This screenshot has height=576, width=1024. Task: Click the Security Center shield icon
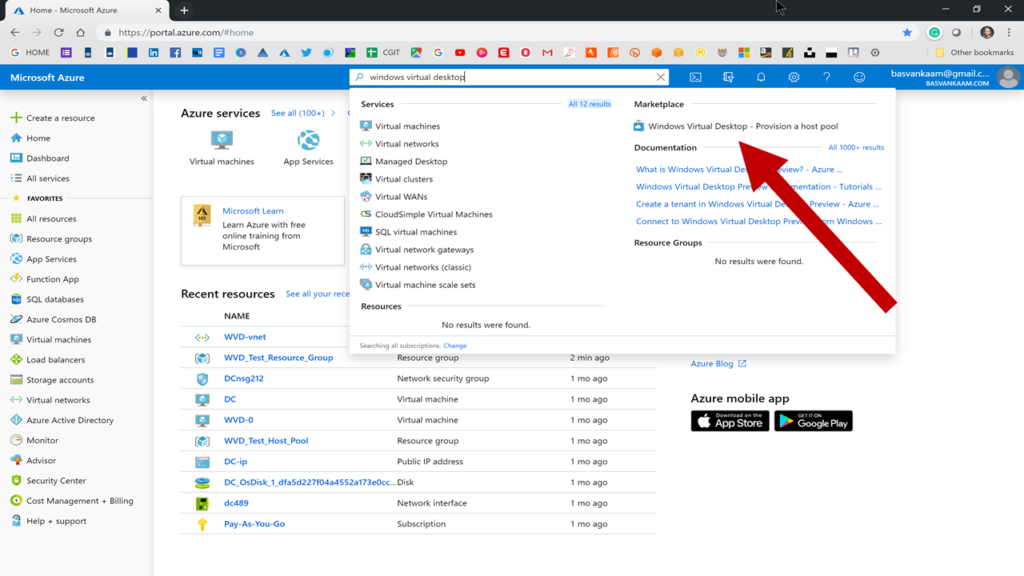pos(16,481)
